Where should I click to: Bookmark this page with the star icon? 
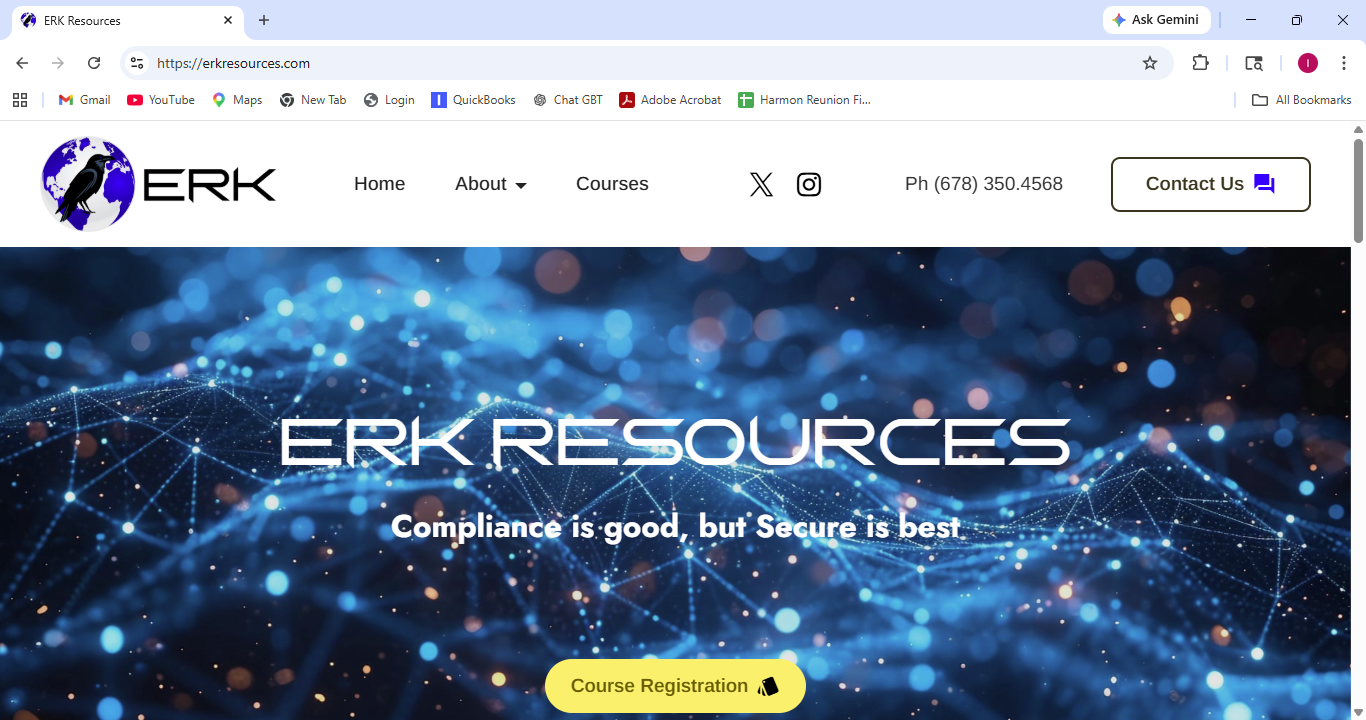pos(1150,62)
